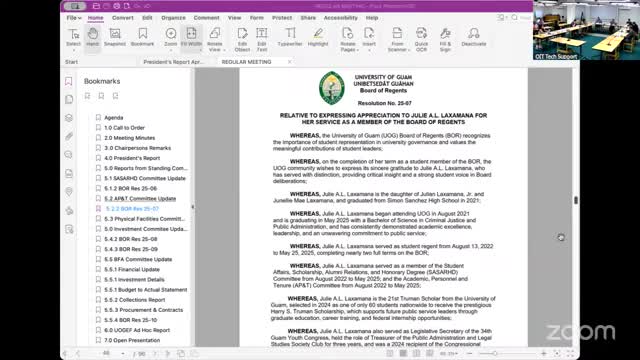Click the Fill & Sign icon

[x=445, y=39]
